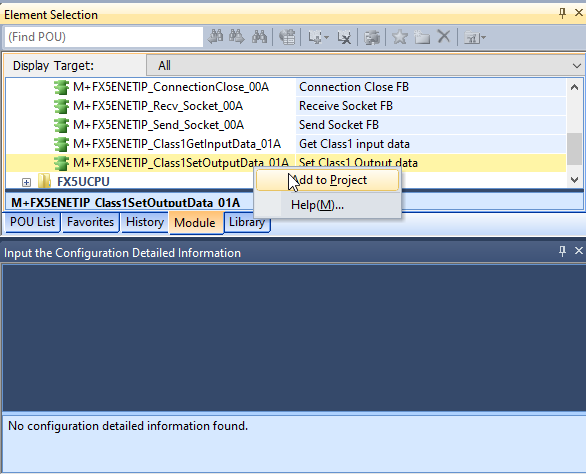
Task: Click 'Receive Socket FB' description text
Action: pos(346,106)
